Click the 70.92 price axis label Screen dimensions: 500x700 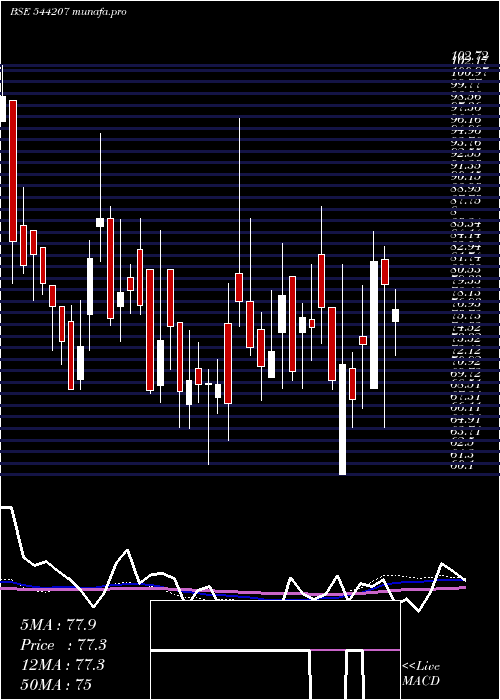(467, 361)
